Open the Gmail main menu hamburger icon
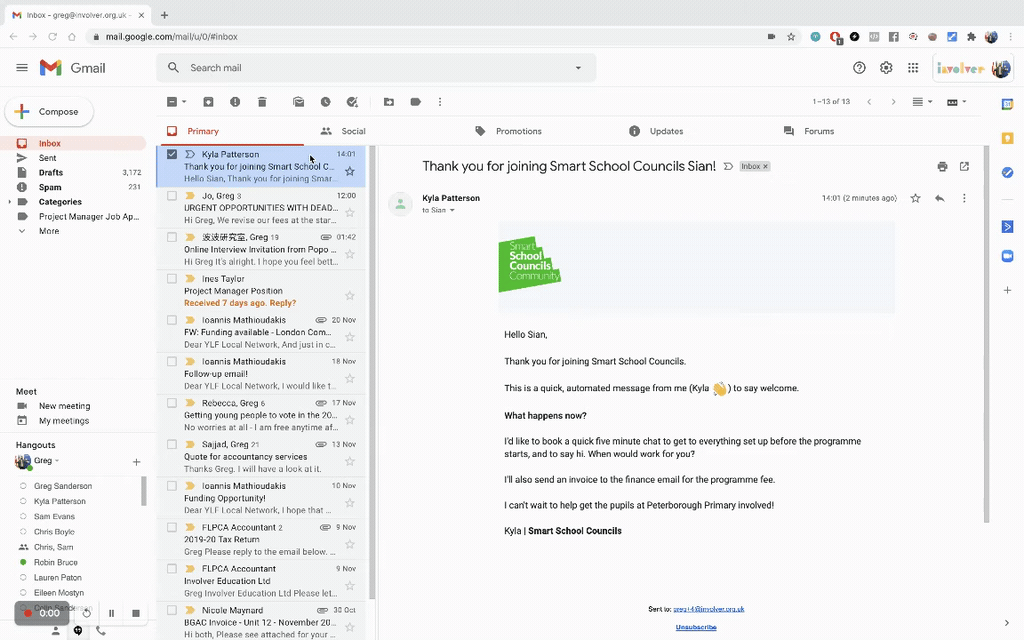Viewport: 1024px width, 640px height. click(x=22, y=67)
